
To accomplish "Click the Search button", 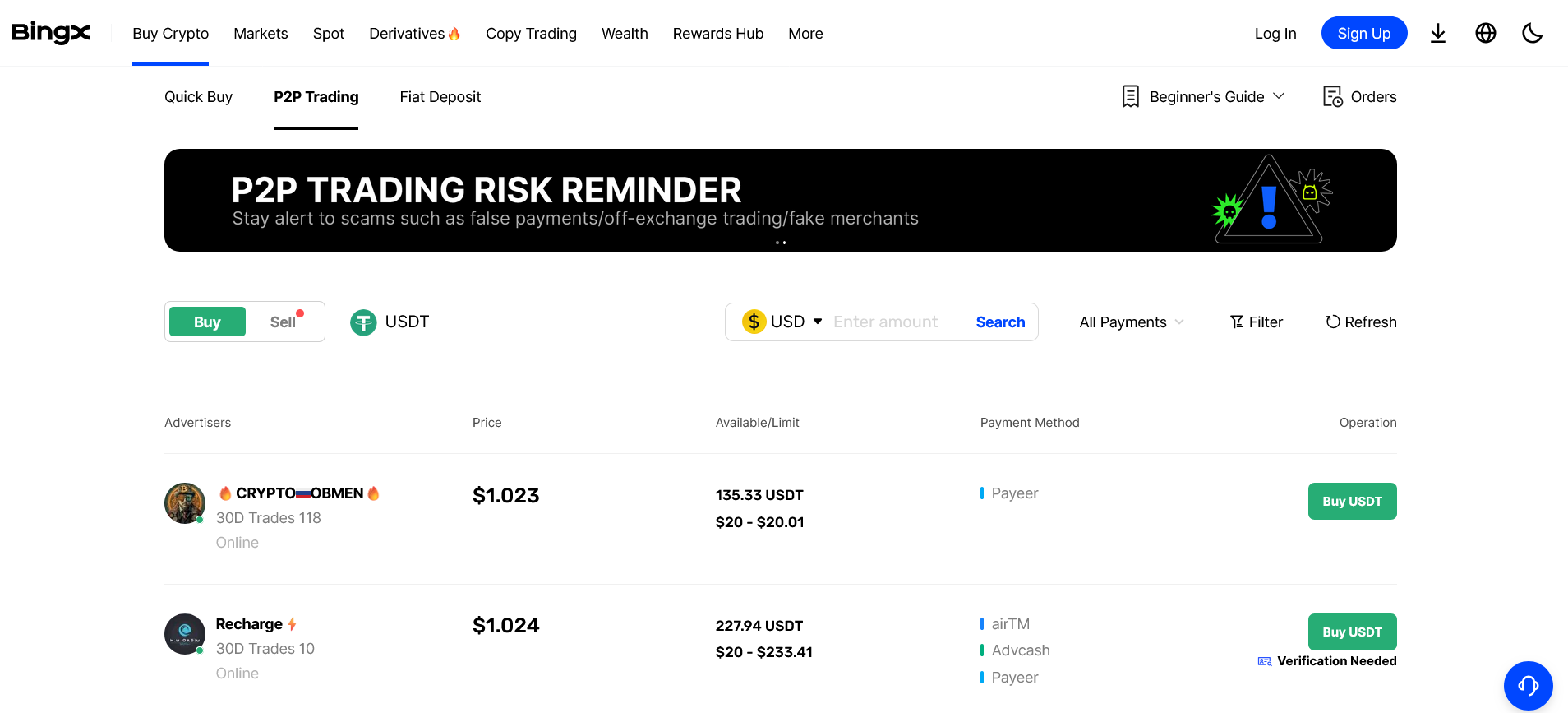I will (x=1000, y=322).
